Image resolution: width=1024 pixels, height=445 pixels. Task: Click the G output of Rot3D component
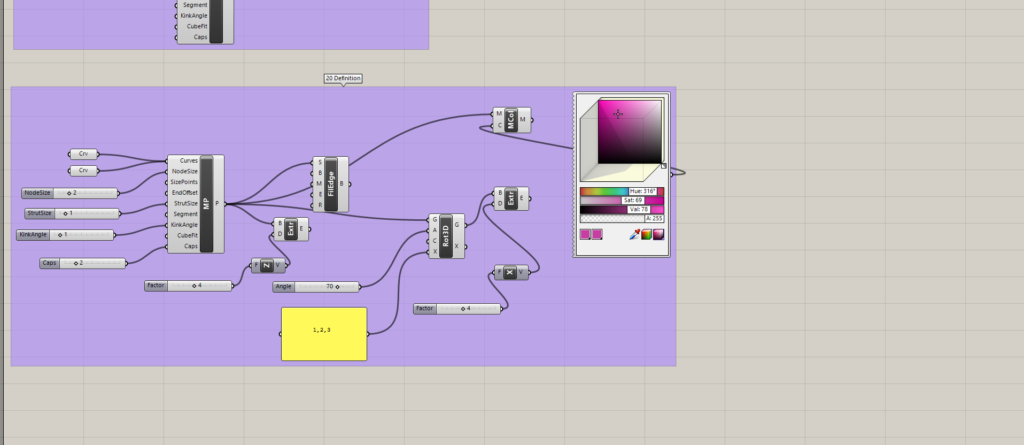[456, 225]
